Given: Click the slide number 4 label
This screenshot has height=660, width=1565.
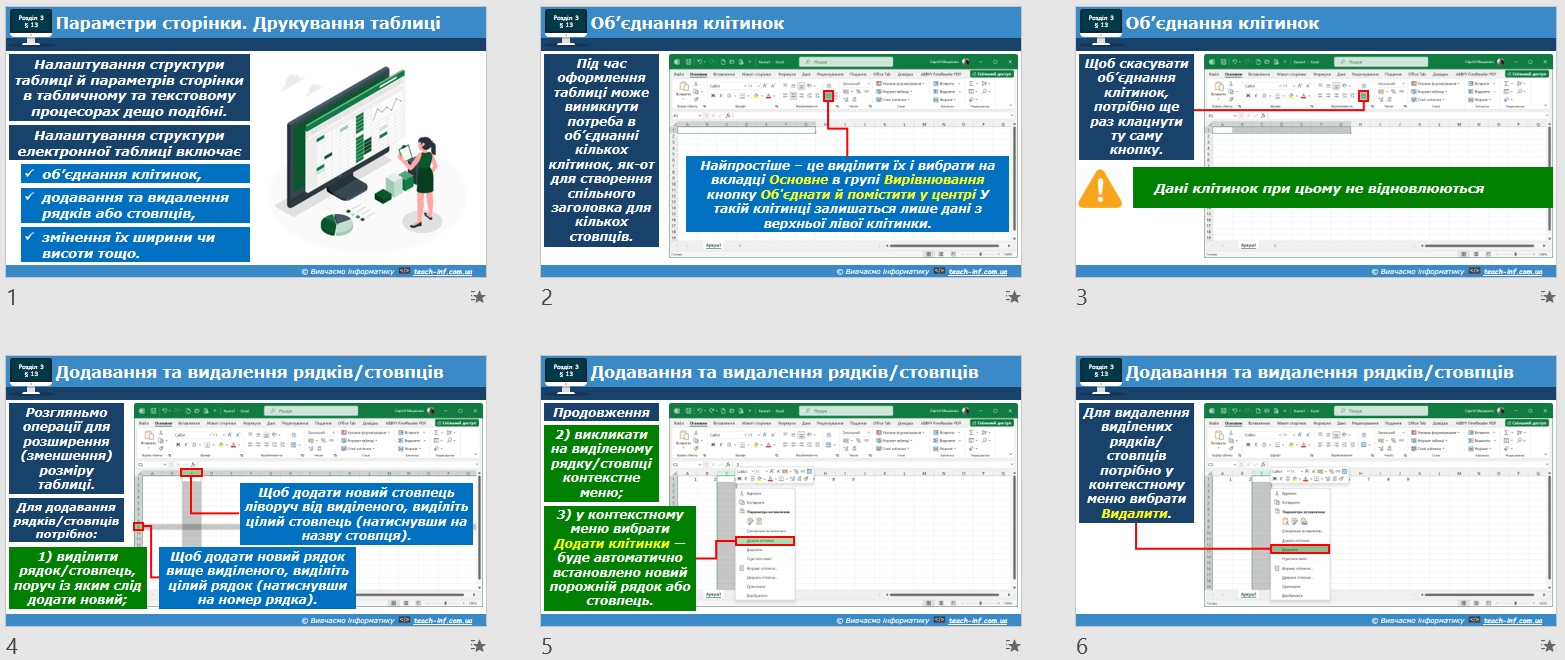Looking at the screenshot, I should [12, 647].
